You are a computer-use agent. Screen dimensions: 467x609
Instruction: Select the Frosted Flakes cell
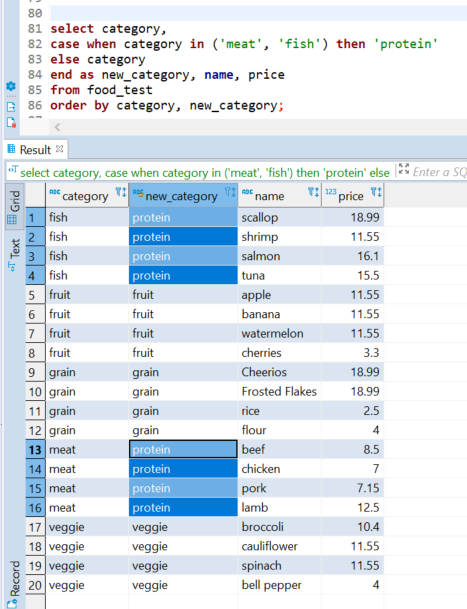(279, 392)
